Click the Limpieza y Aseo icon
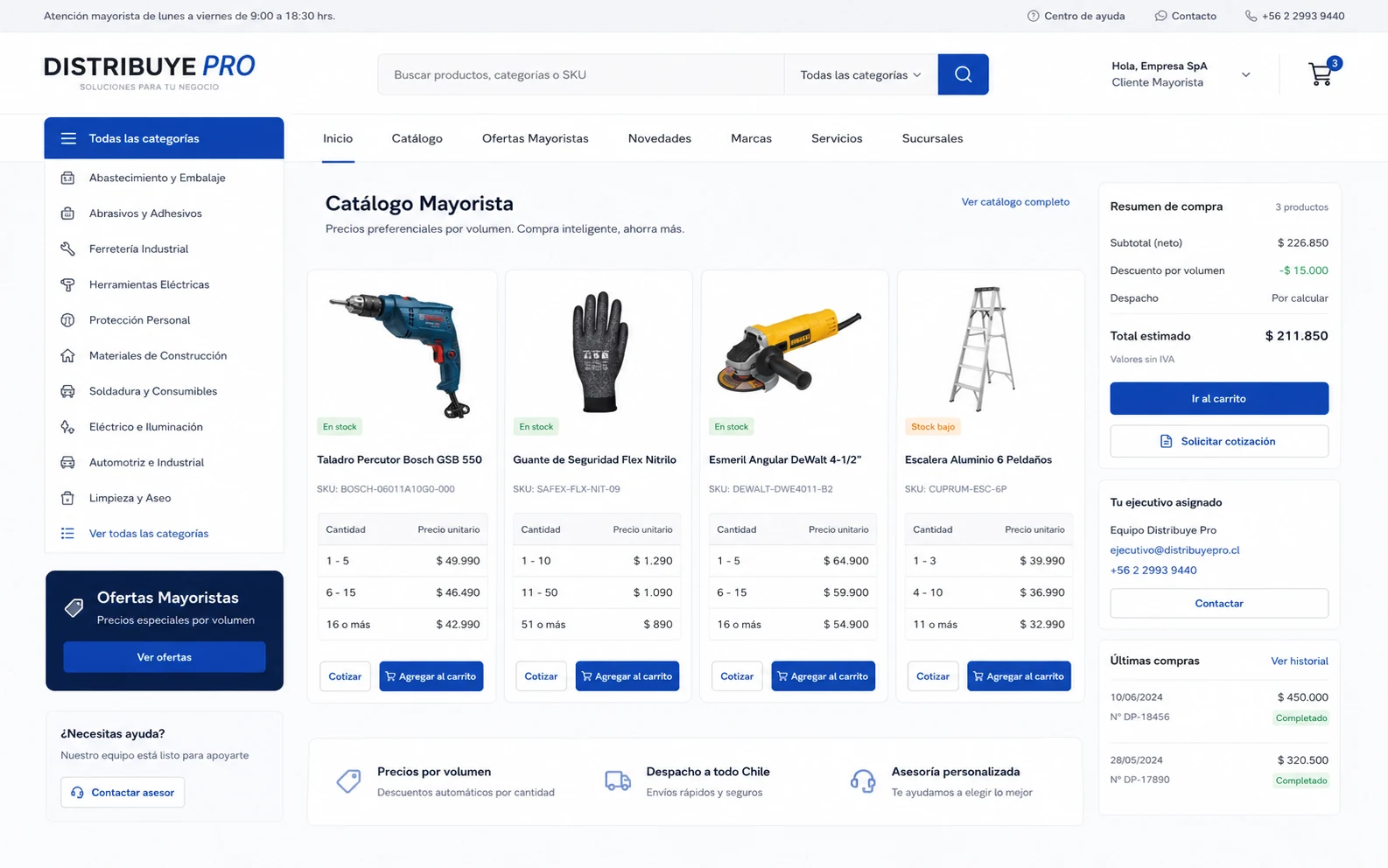1388x868 pixels. 67,498
